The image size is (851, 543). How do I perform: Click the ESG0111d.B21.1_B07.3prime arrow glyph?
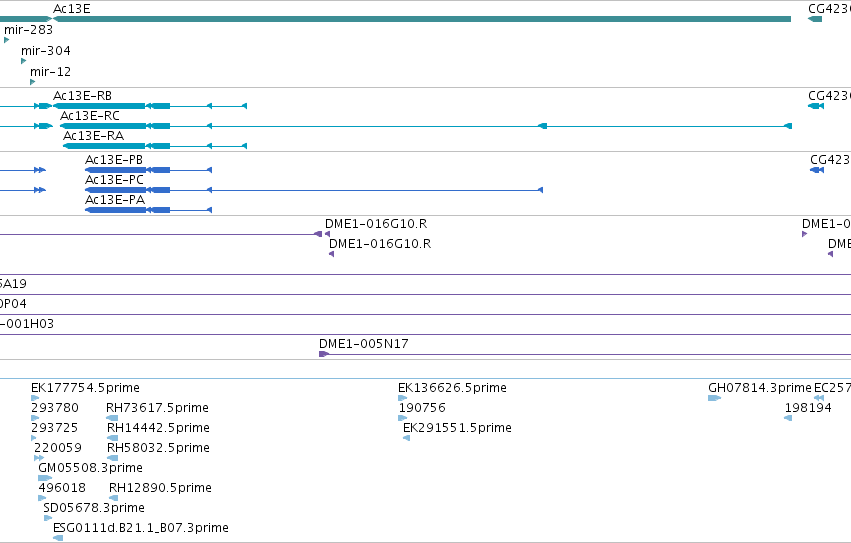(x=58, y=538)
